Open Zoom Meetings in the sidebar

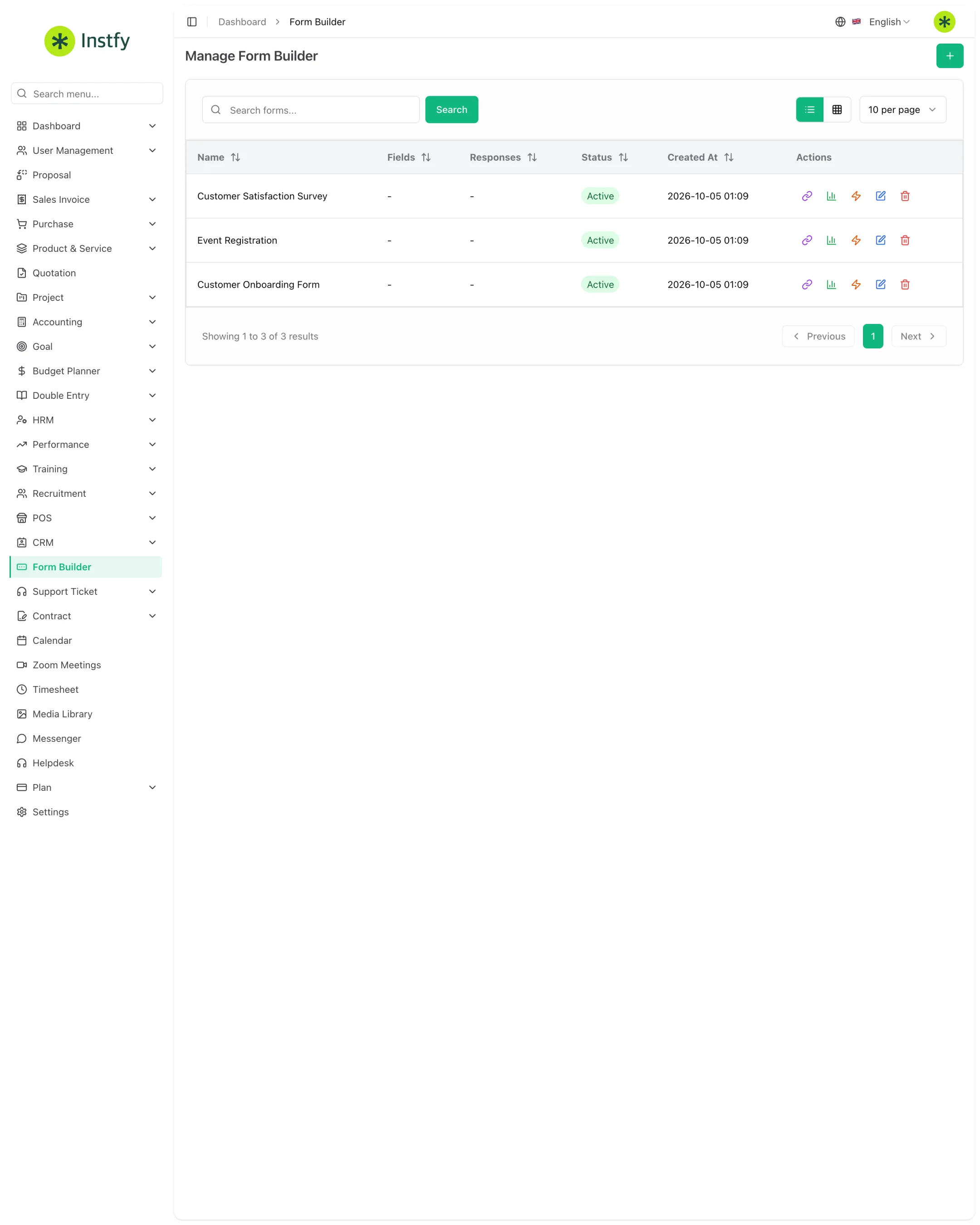pos(86,665)
